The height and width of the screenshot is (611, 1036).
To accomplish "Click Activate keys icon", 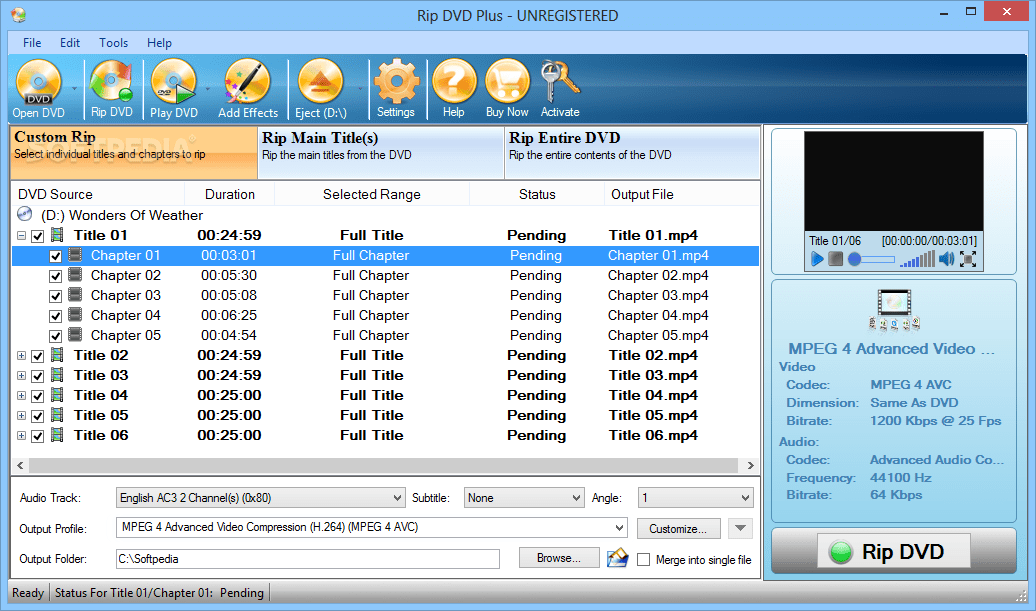I will point(560,89).
